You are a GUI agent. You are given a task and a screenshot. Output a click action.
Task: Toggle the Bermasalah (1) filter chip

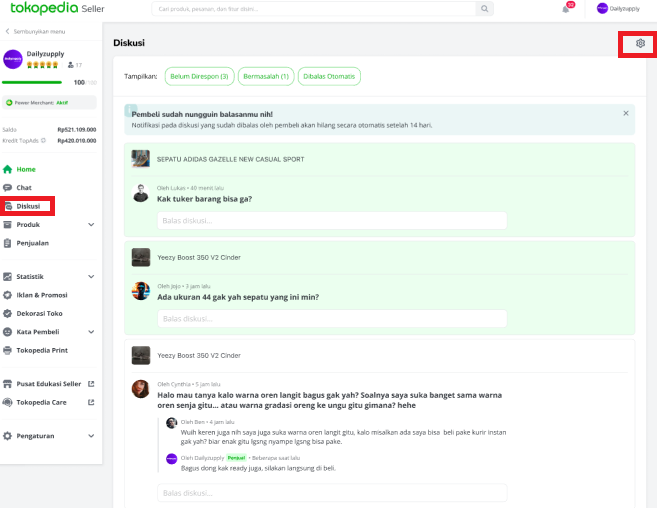tap(266, 76)
